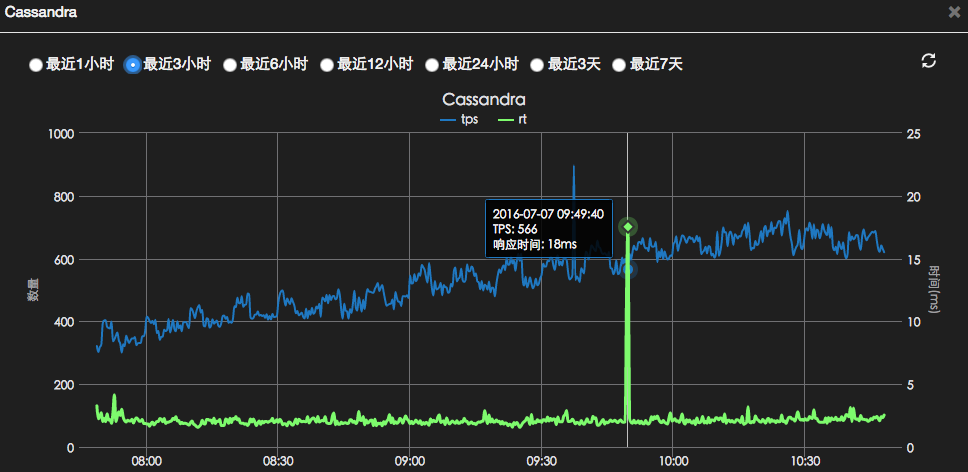Click the blue tps hover point
968x472 pixels.
tap(628, 269)
